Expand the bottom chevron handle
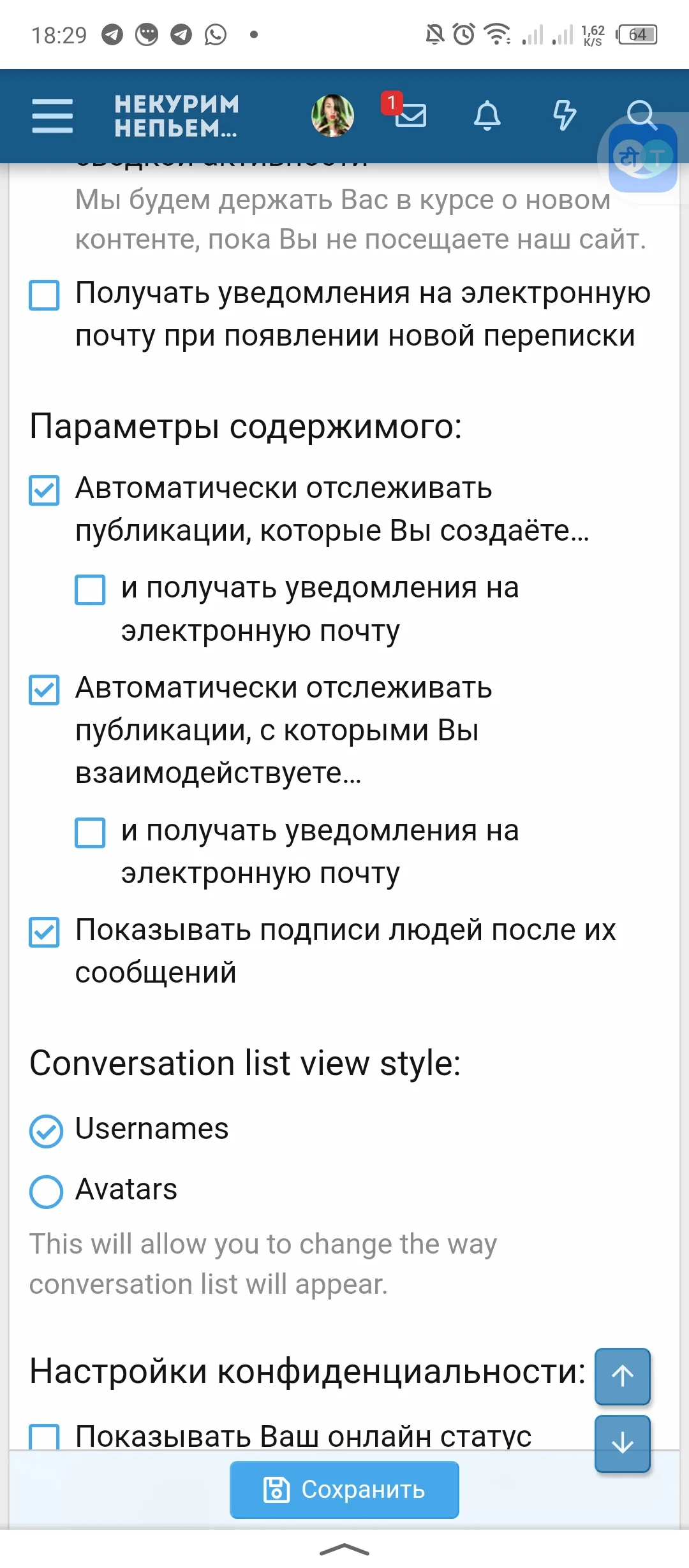The height and width of the screenshot is (1568, 689). point(344,1549)
